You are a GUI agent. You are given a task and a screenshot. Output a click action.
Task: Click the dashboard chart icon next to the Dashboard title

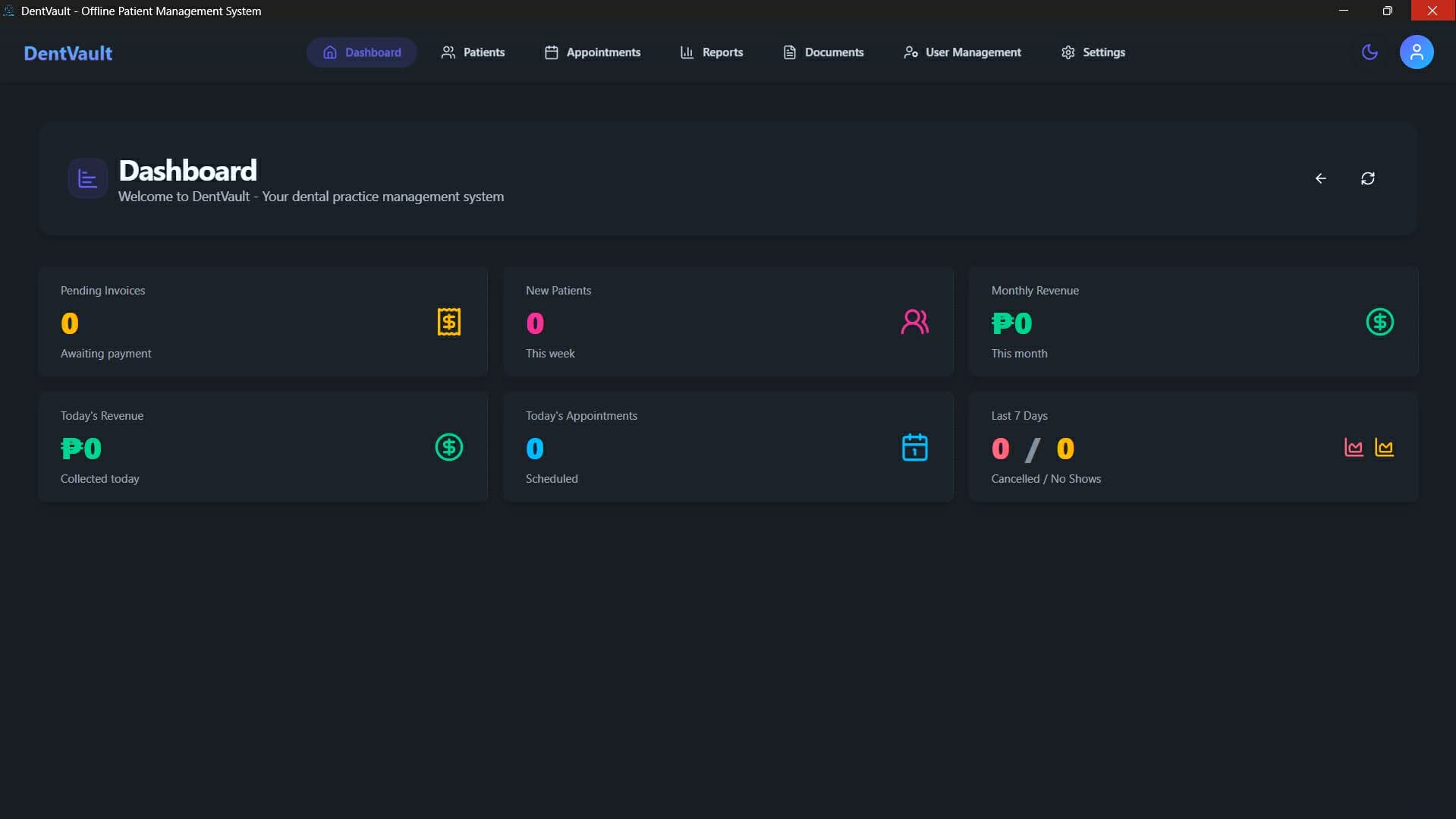pos(86,178)
